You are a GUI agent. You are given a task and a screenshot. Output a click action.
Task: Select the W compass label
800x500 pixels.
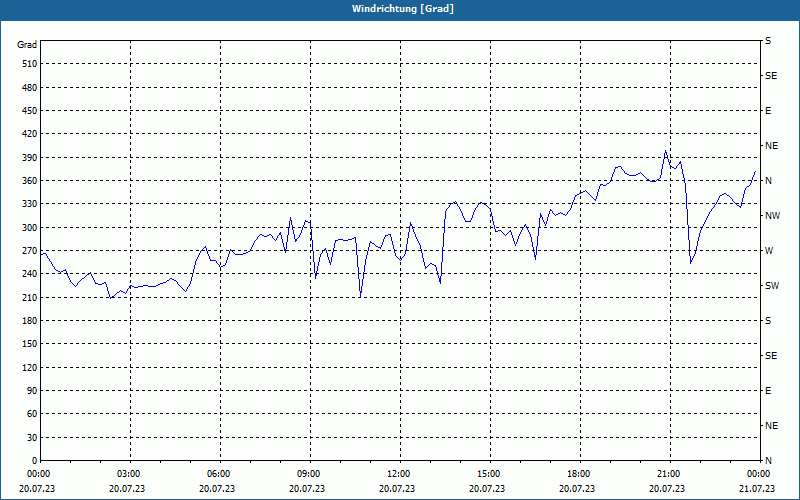point(769,251)
